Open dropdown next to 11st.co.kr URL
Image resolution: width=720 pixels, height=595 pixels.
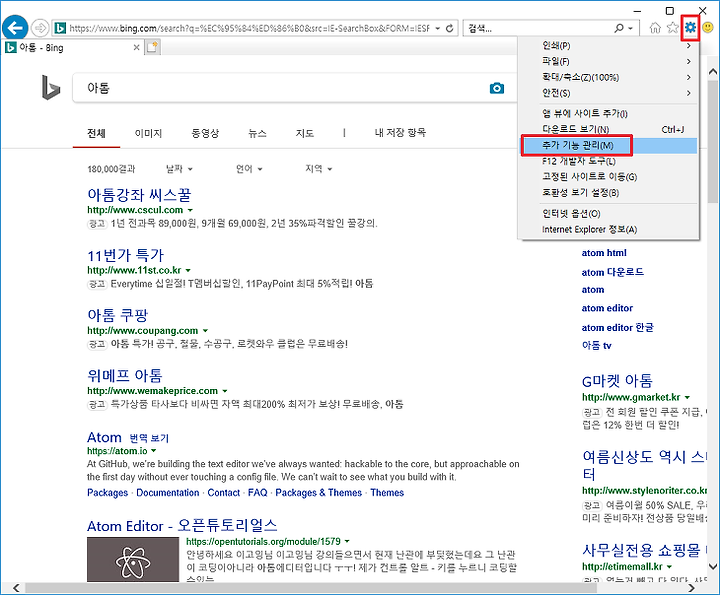click(x=188, y=270)
